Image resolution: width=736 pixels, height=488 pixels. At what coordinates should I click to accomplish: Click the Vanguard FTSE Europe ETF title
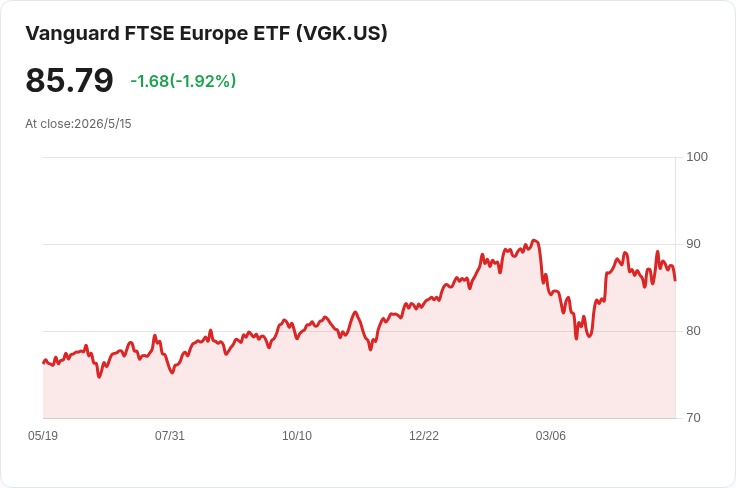(x=207, y=33)
